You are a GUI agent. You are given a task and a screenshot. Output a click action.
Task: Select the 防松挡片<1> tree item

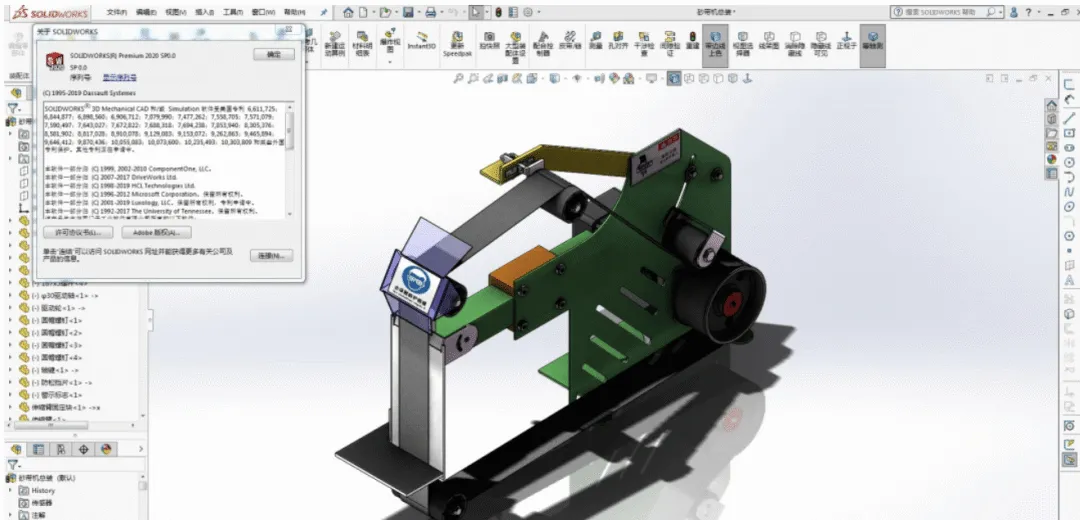(x=62, y=382)
